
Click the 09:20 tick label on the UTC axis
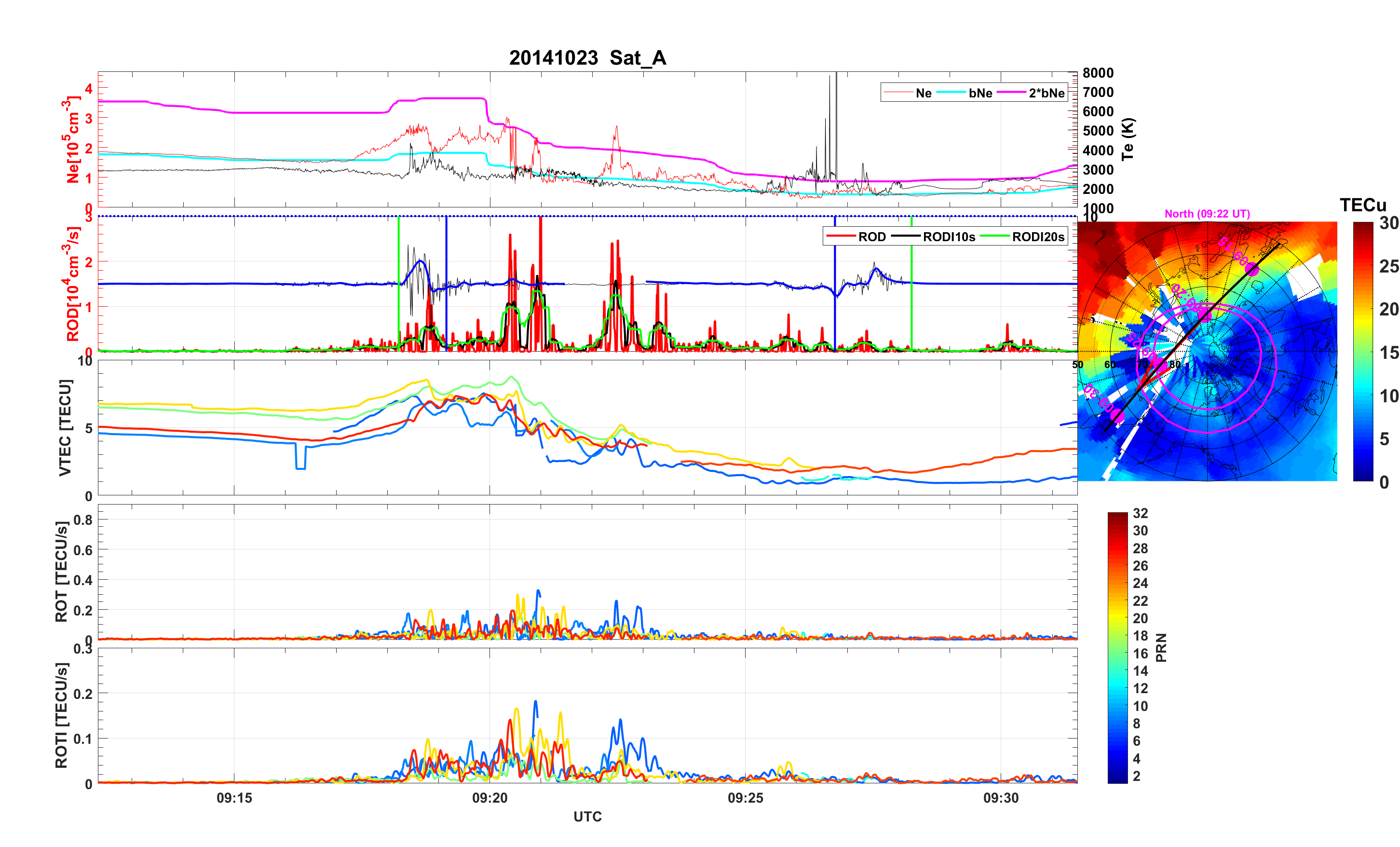tap(490, 797)
